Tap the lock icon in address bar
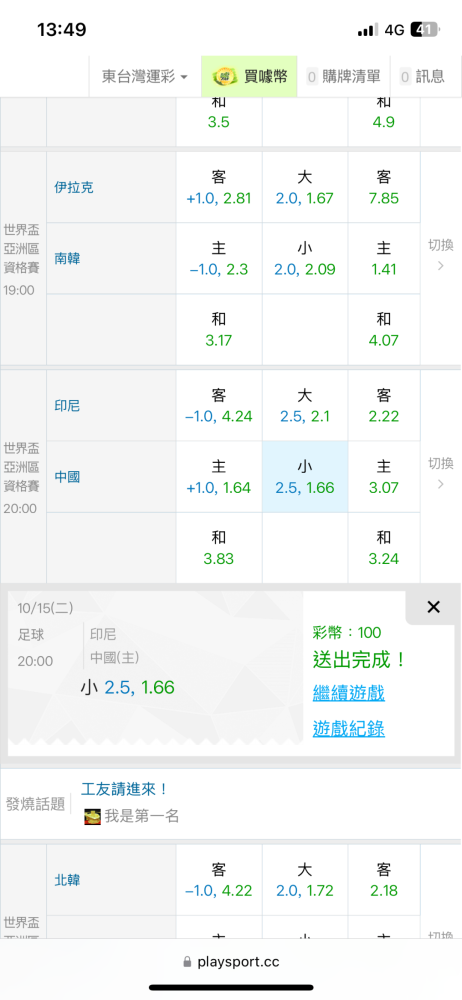Image resolution: width=462 pixels, height=1000 pixels. point(187,962)
